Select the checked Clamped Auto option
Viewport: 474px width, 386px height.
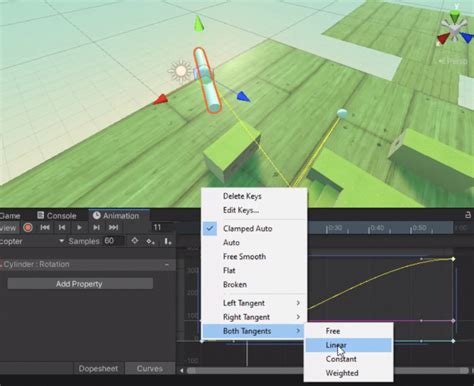point(254,228)
